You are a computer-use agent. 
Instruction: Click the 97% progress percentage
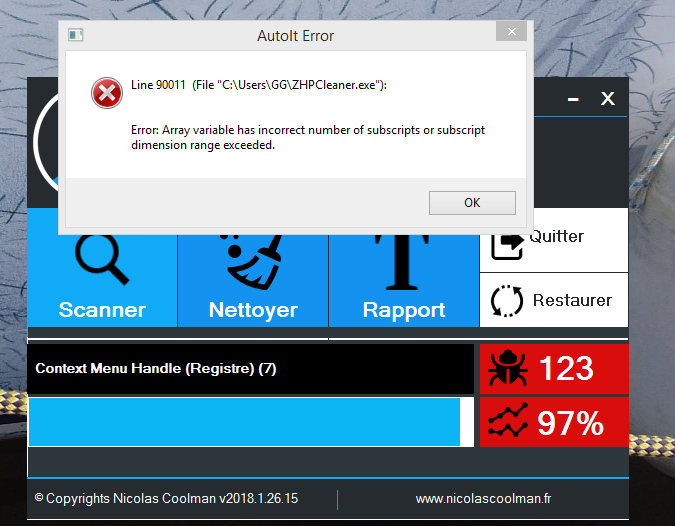point(570,423)
